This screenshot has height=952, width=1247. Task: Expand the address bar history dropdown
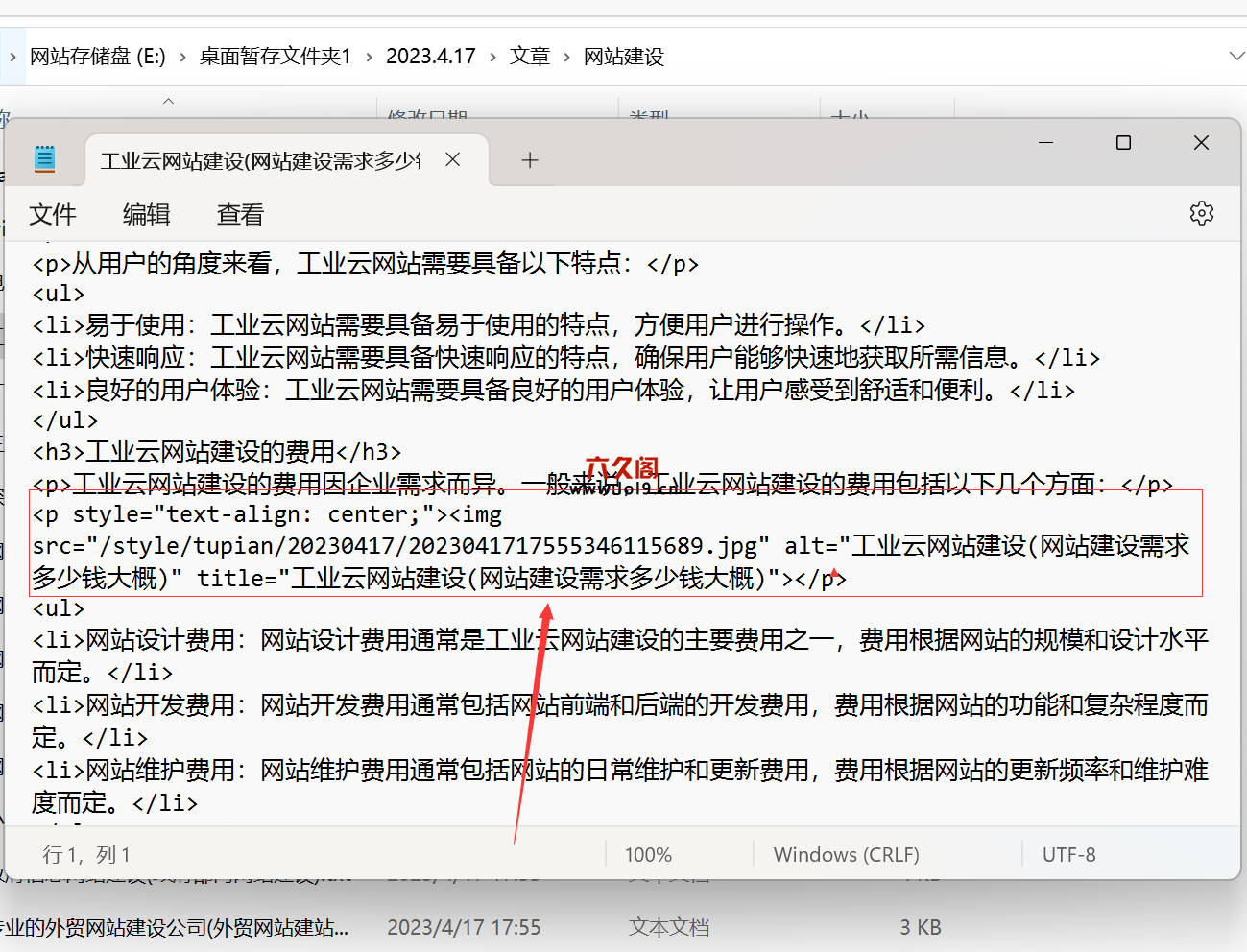click(x=1236, y=57)
